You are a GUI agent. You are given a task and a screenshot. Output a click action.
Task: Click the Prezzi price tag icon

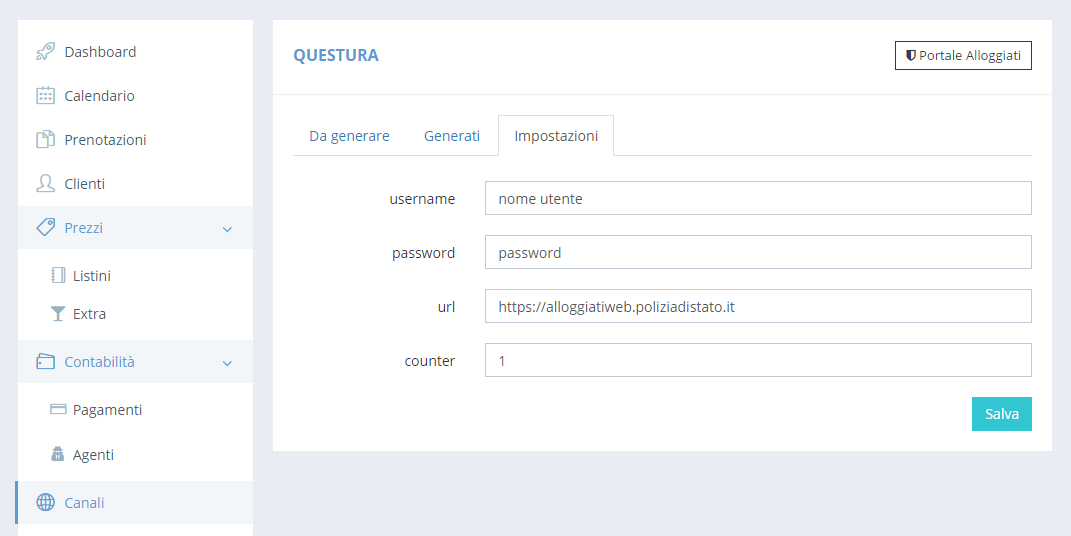click(x=45, y=227)
